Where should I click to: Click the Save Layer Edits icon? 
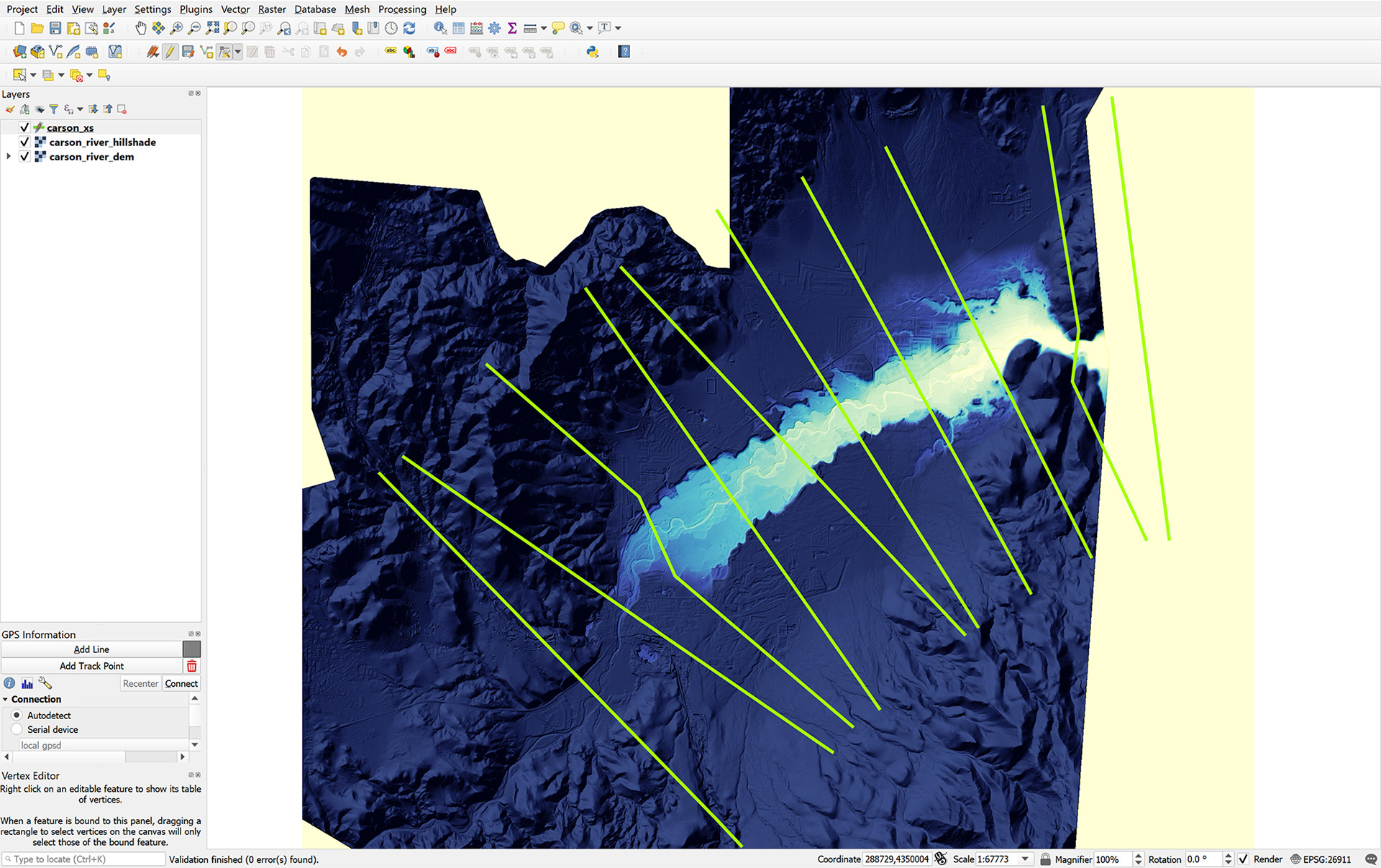tap(188, 52)
